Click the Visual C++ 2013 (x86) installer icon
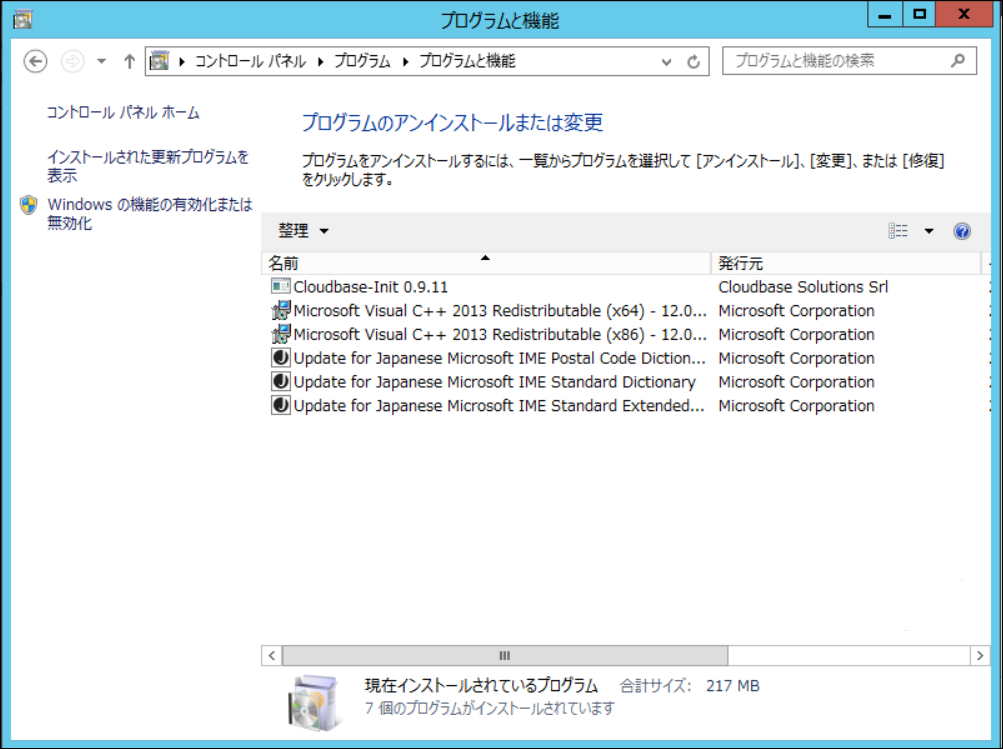Viewport: 1003px width, 749px height. point(280,335)
